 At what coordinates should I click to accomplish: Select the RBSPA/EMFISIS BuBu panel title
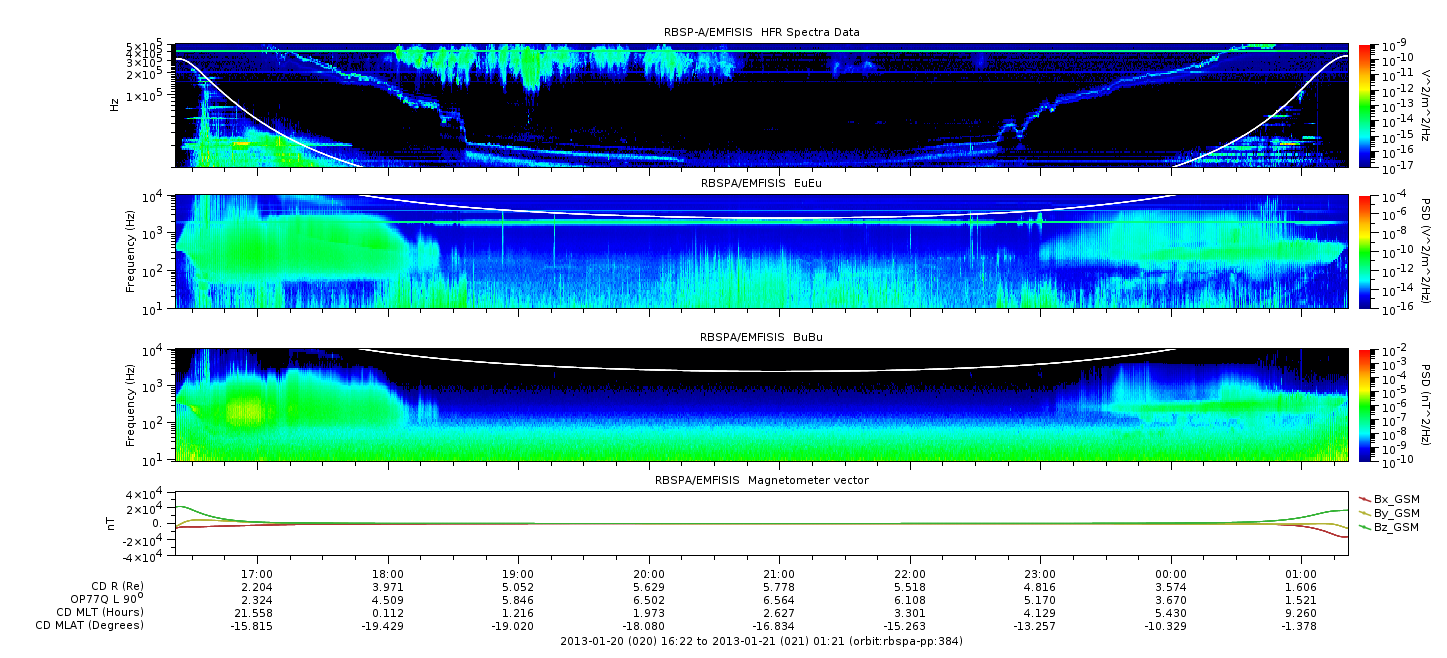(761, 337)
